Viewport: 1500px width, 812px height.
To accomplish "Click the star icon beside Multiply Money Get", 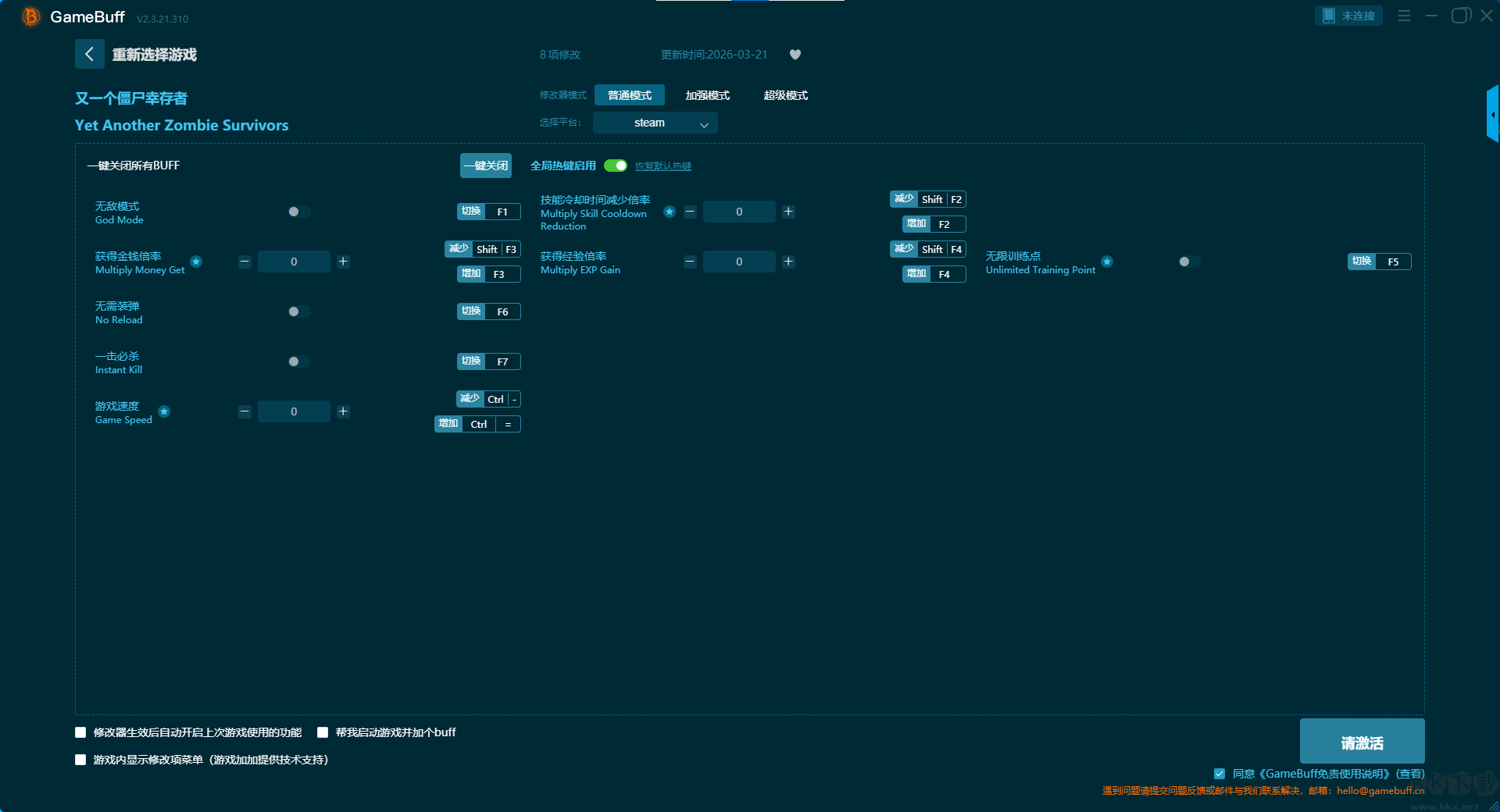I will point(197,262).
